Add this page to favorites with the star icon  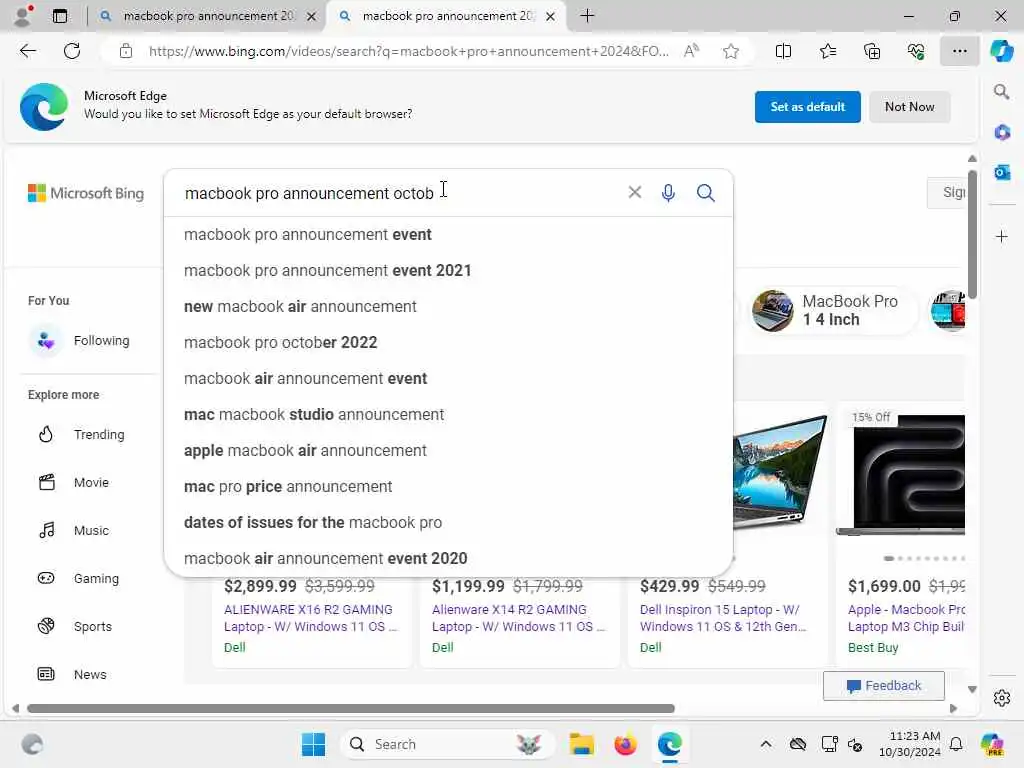731,51
